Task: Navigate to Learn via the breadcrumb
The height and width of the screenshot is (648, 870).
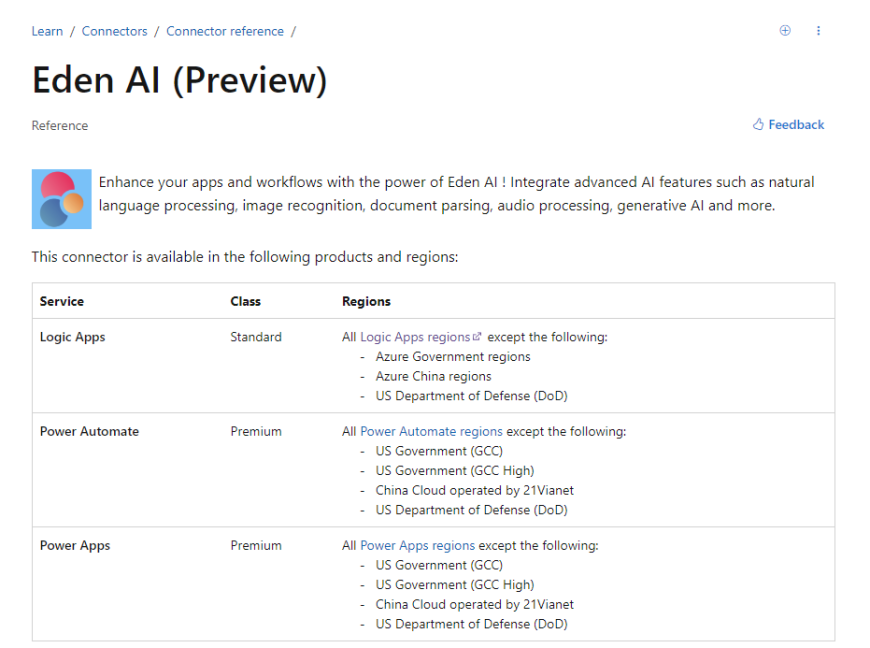Action: (x=47, y=31)
